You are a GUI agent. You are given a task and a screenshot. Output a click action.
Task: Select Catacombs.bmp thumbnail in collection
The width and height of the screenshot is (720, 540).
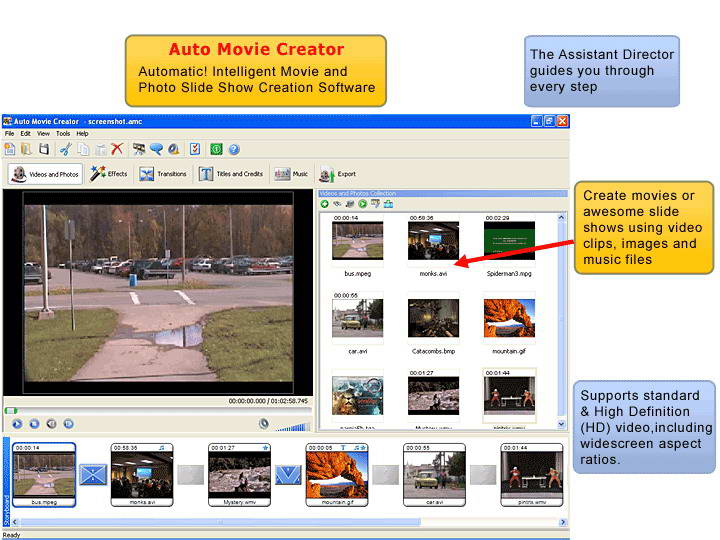coord(433,318)
